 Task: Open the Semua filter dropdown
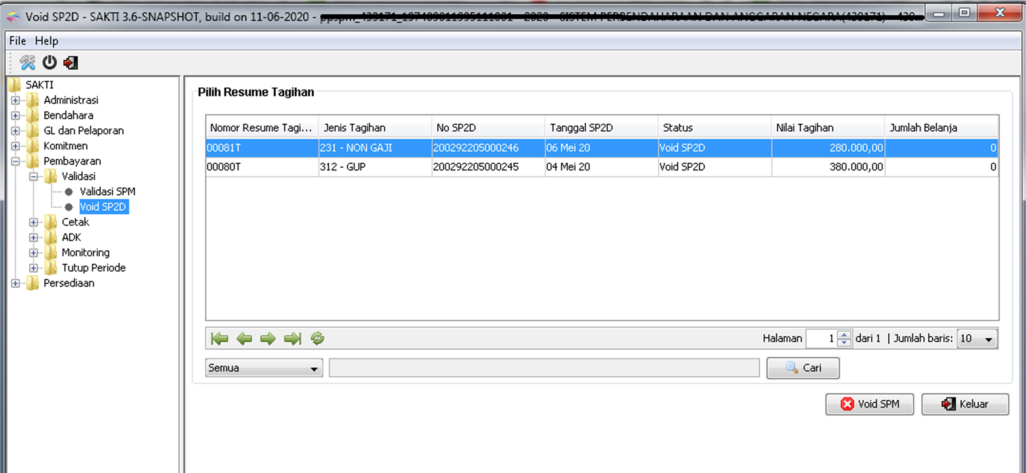pos(264,368)
